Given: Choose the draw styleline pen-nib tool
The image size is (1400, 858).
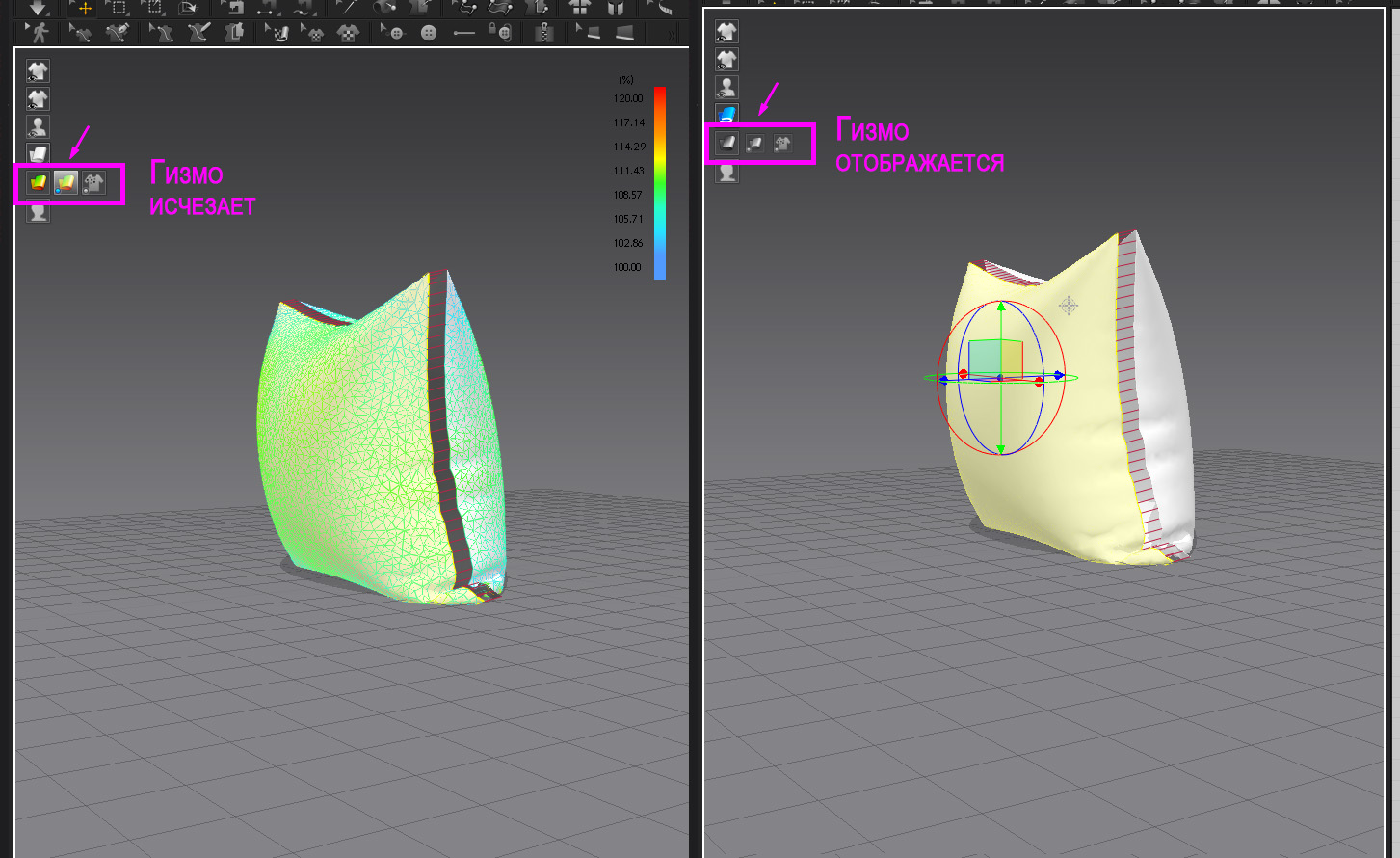Looking at the screenshot, I should (118, 33).
